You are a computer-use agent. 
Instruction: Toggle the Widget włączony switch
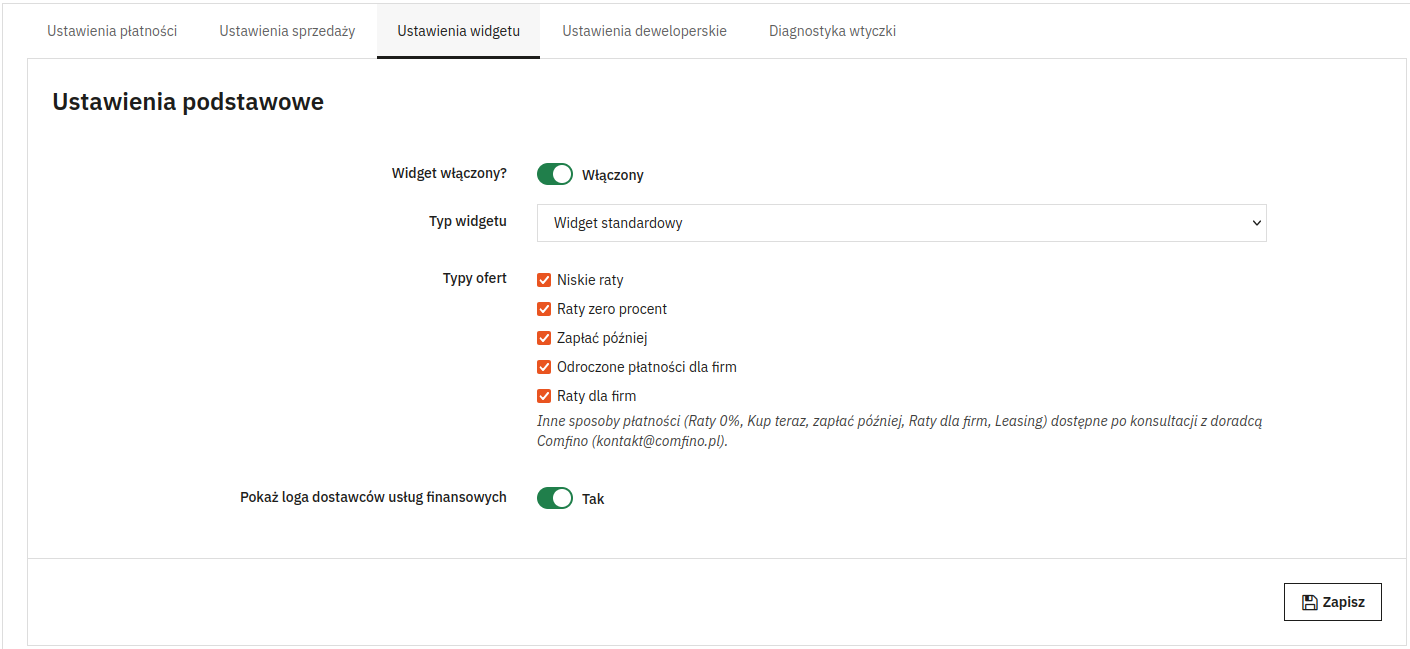tap(555, 174)
